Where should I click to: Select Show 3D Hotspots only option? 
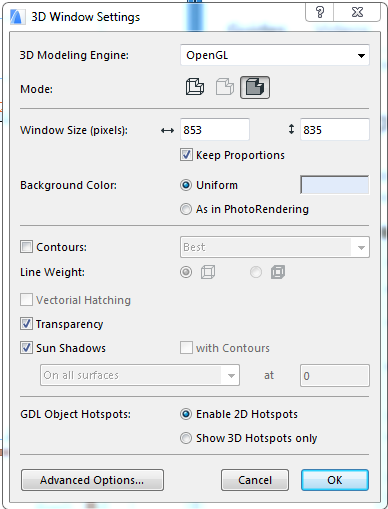pos(186,438)
